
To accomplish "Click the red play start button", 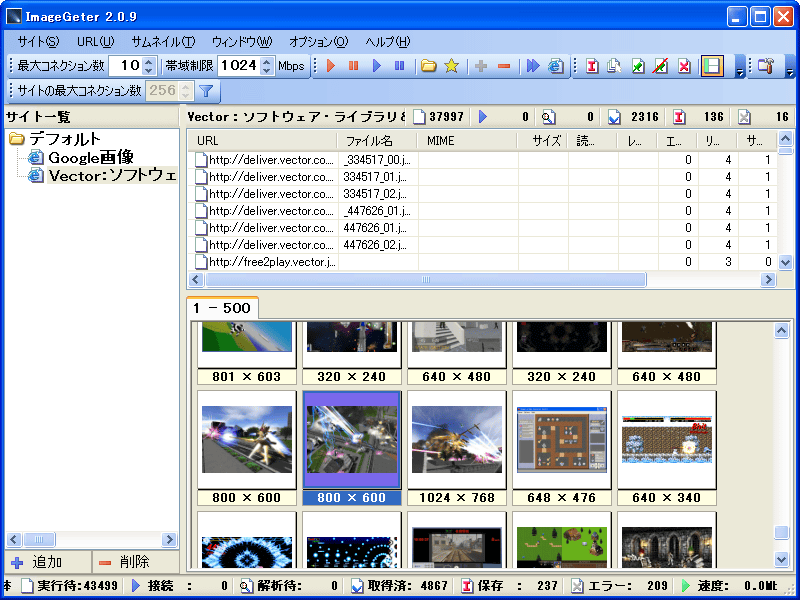I will pos(329,66).
